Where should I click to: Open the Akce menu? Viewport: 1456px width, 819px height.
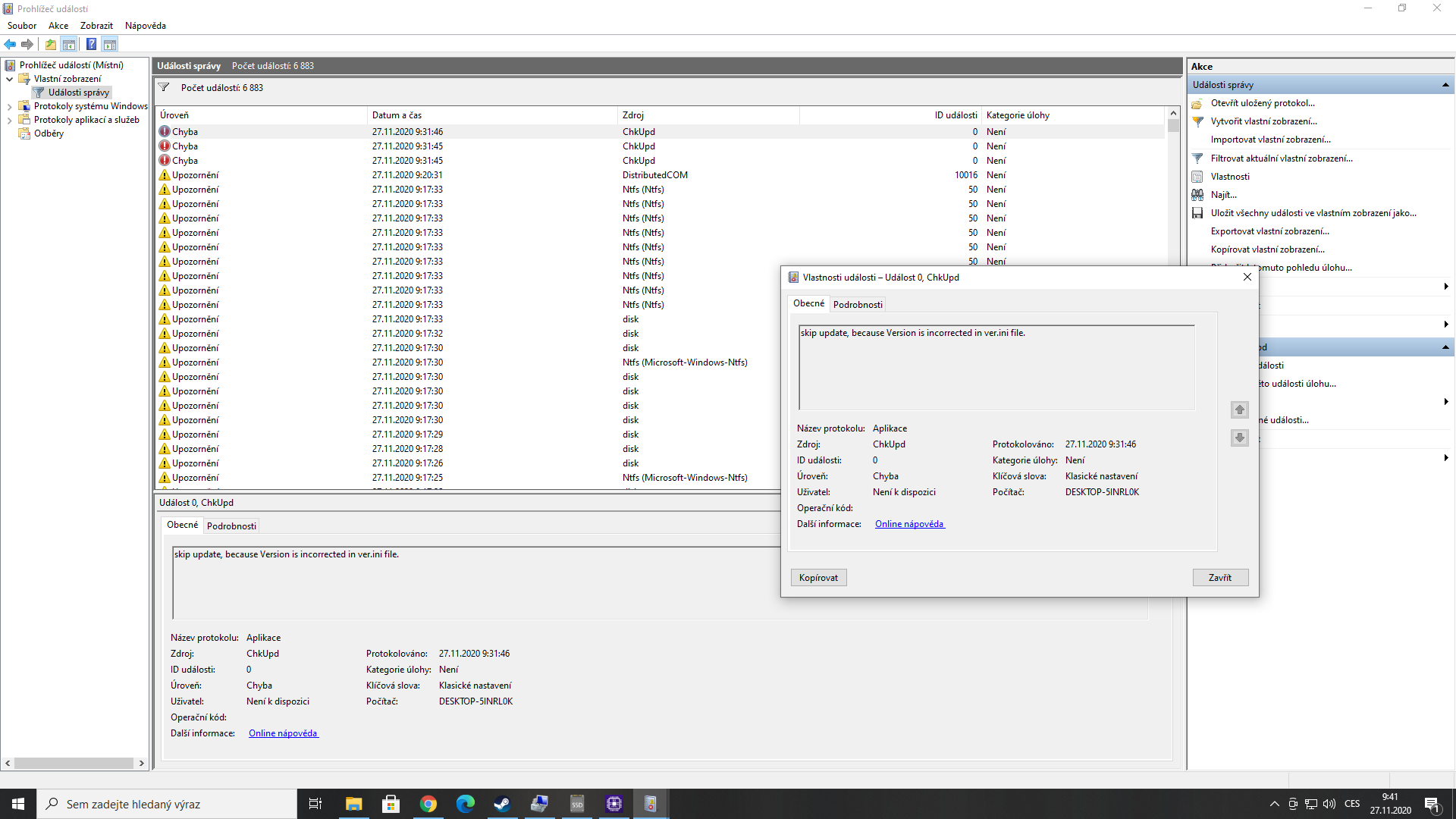[x=58, y=26]
